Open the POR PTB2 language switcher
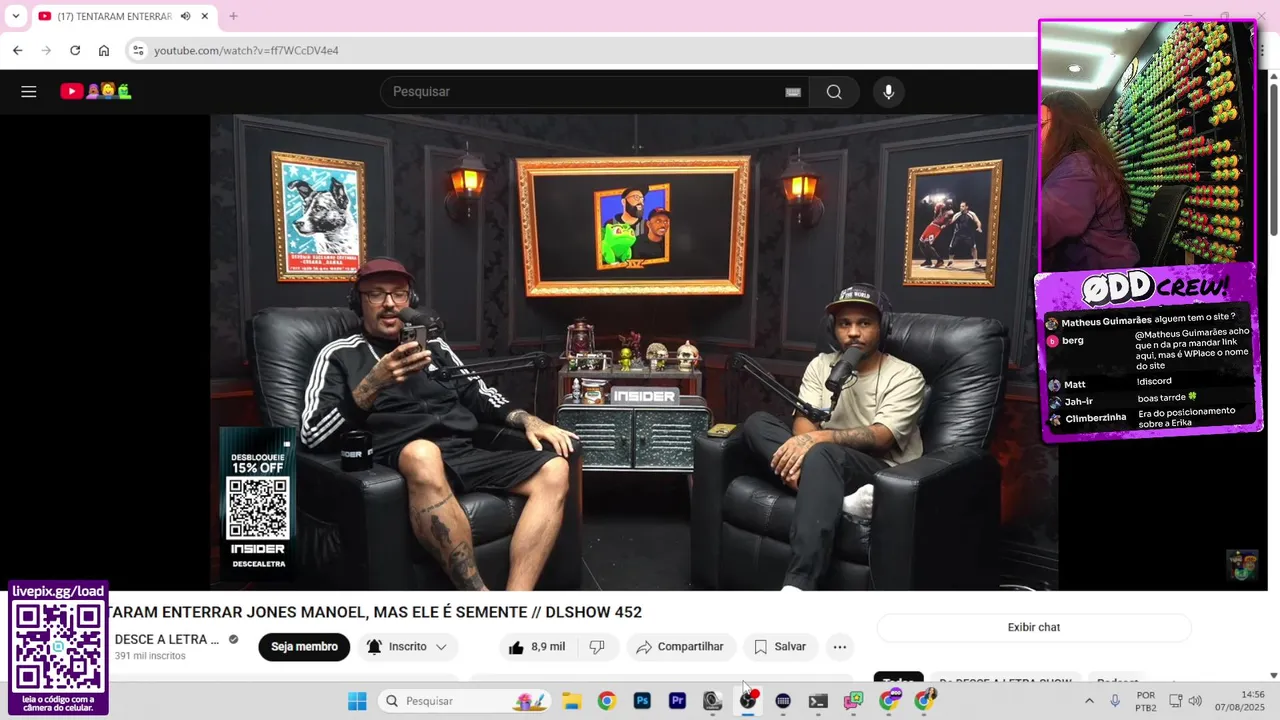Image resolution: width=1280 pixels, height=720 pixels. 1146,701
